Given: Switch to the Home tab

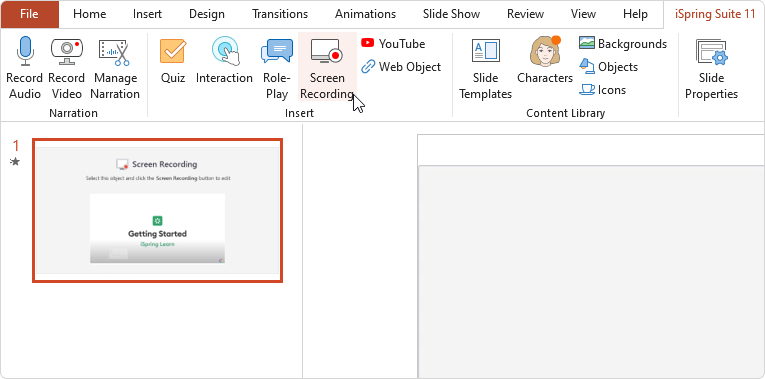Looking at the screenshot, I should tap(89, 14).
